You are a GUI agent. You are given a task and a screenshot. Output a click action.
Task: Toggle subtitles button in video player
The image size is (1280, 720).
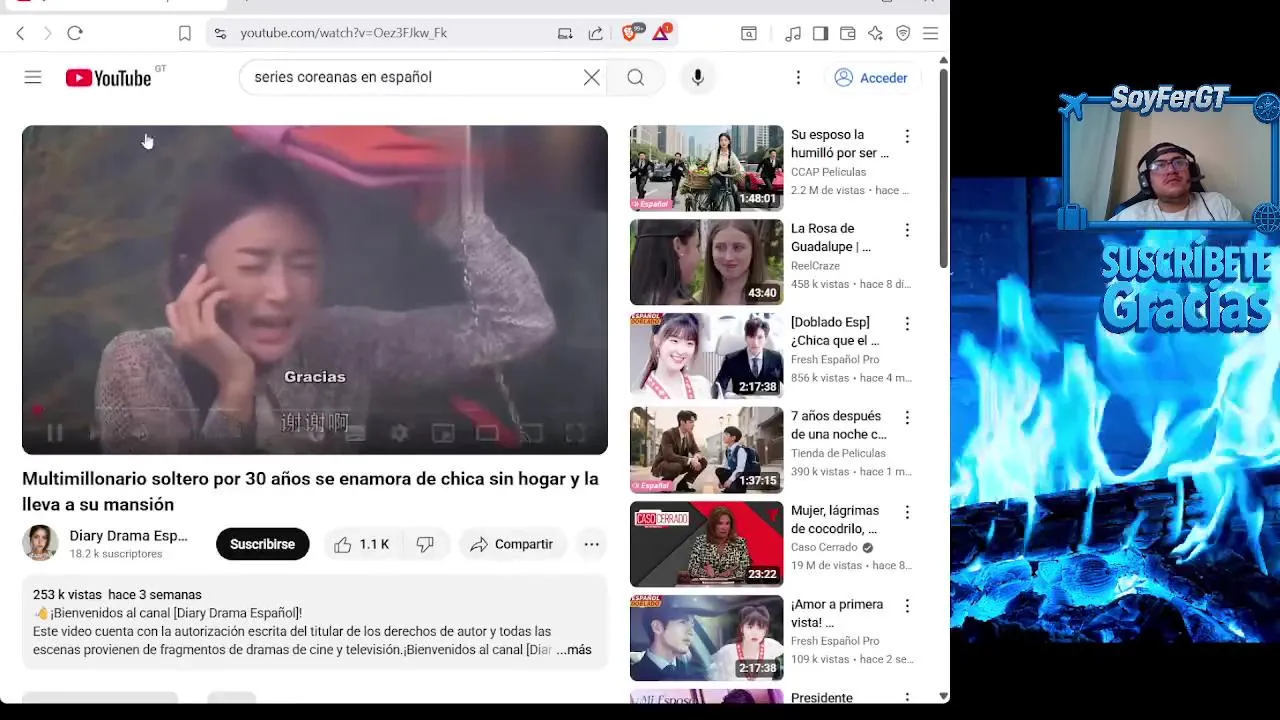pyautogui.click(x=355, y=433)
